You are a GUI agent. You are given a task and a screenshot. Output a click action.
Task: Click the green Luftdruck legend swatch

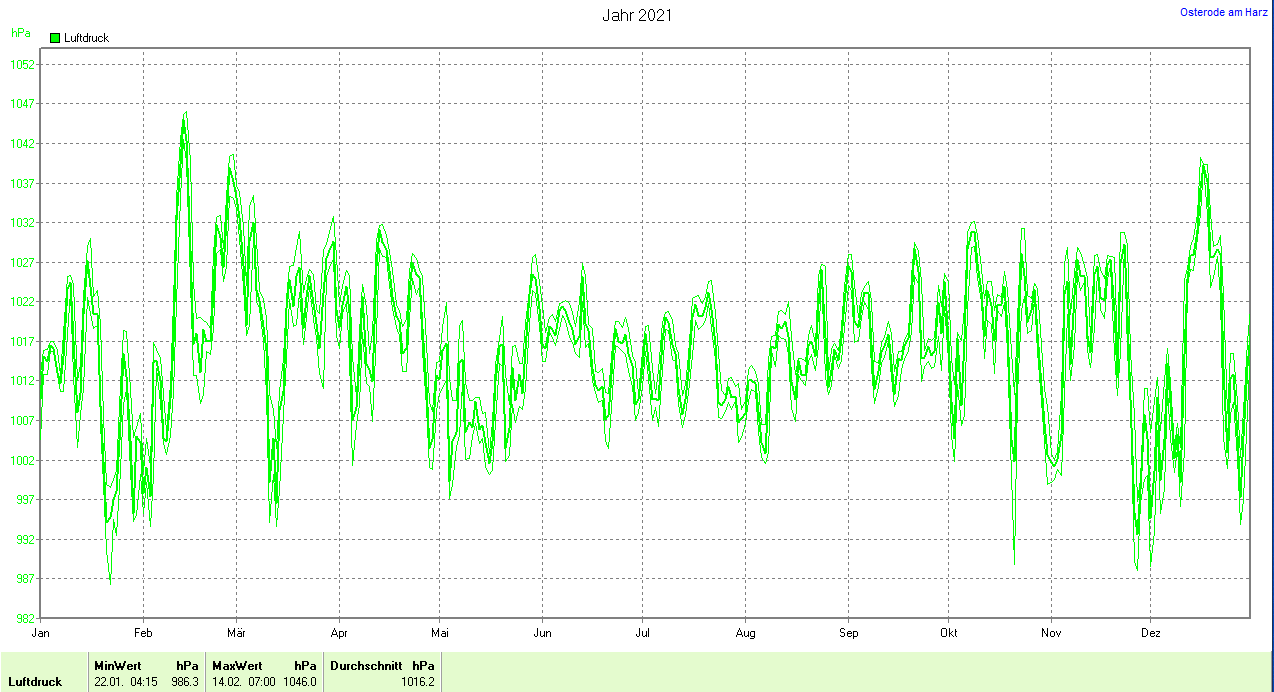coord(55,38)
